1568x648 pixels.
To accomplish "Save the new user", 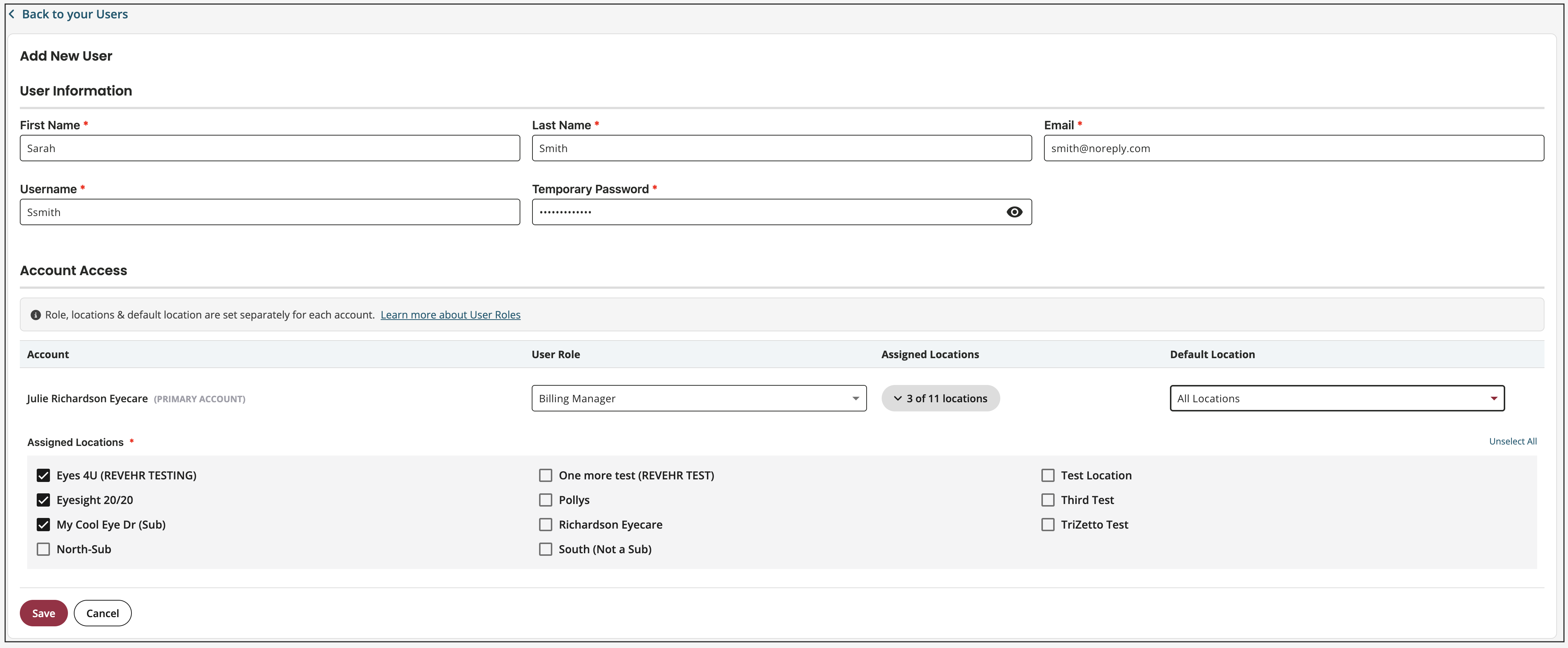I will click(x=44, y=613).
